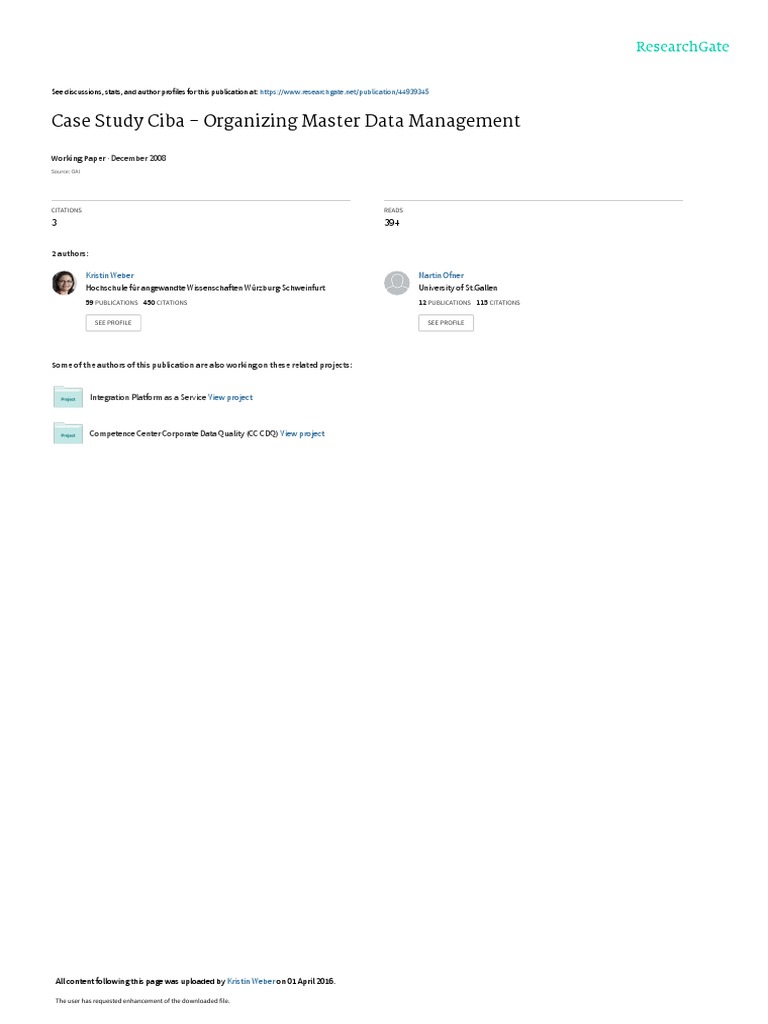Screen dimensions: 768x1024
Task: Click Kristin Weber's 59 publications stat
Action: coord(112,303)
